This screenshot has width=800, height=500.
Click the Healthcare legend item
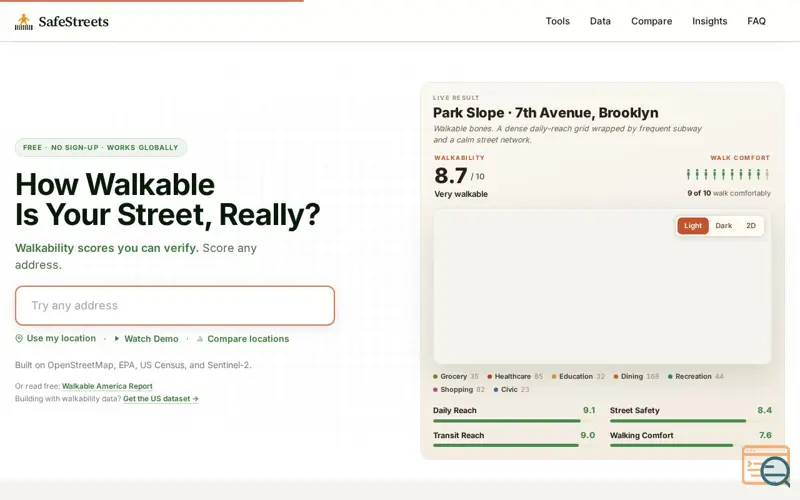514,377
